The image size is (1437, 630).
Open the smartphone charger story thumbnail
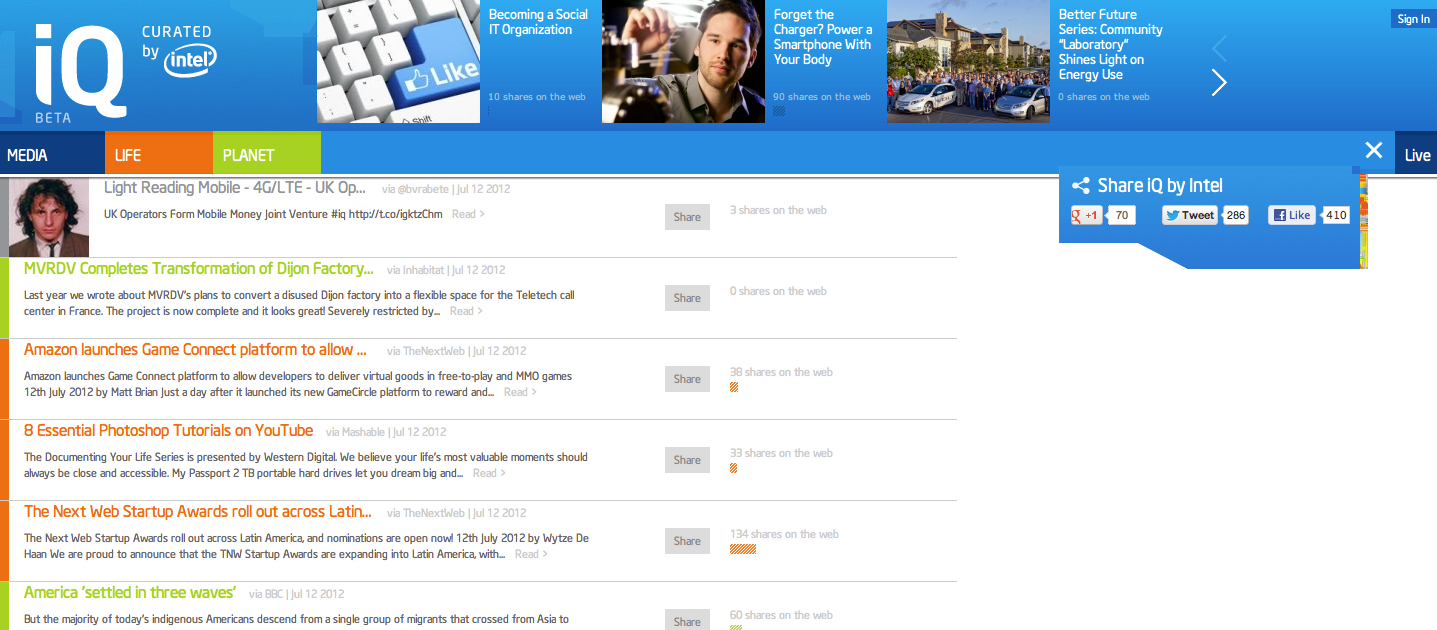pyautogui.click(x=683, y=61)
